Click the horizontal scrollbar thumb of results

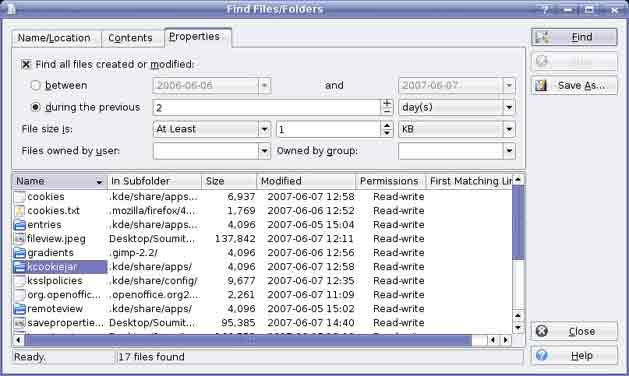pos(248,340)
